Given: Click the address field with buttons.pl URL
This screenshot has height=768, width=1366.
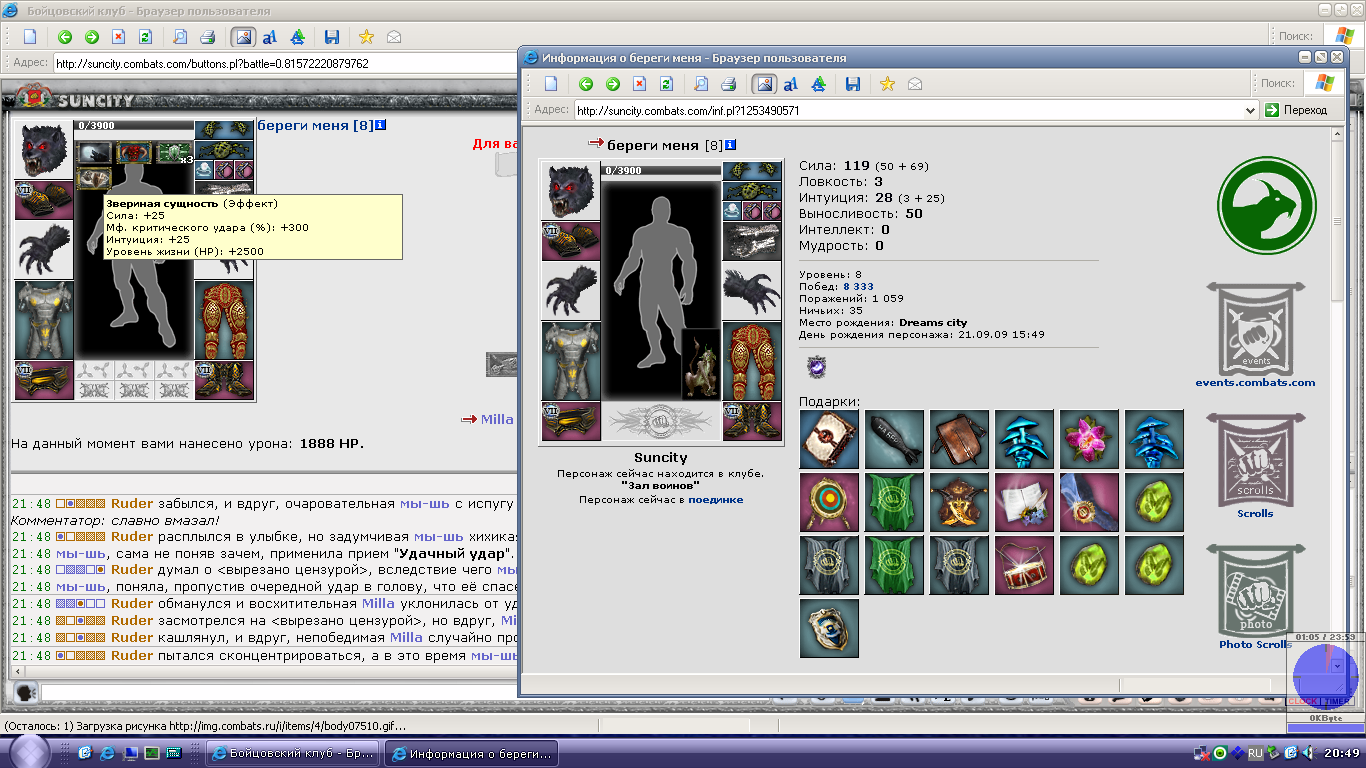Looking at the screenshot, I should [285, 63].
